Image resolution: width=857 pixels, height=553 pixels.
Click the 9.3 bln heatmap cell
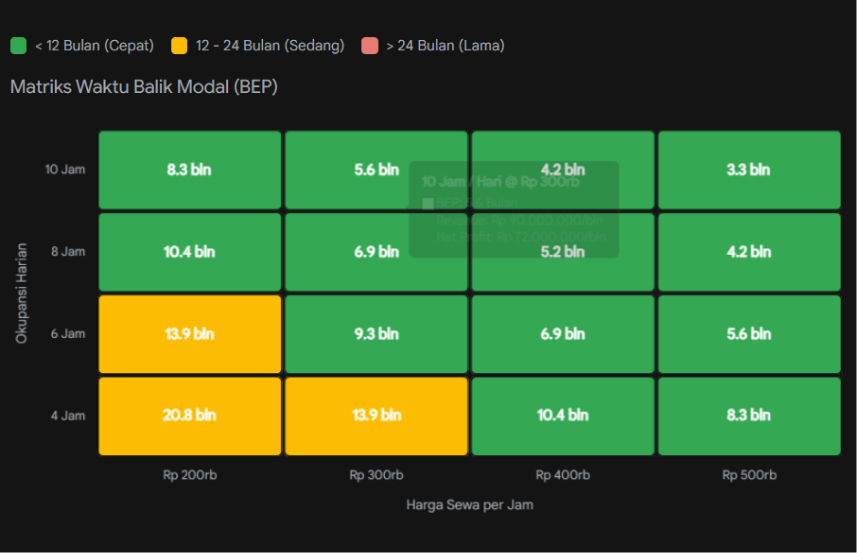pos(376,334)
